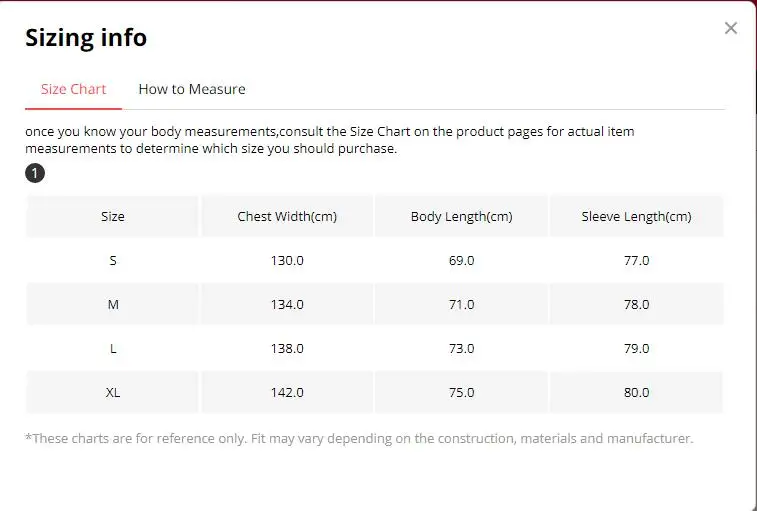Click the Size column header
This screenshot has width=757, height=511.
coord(112,216)
